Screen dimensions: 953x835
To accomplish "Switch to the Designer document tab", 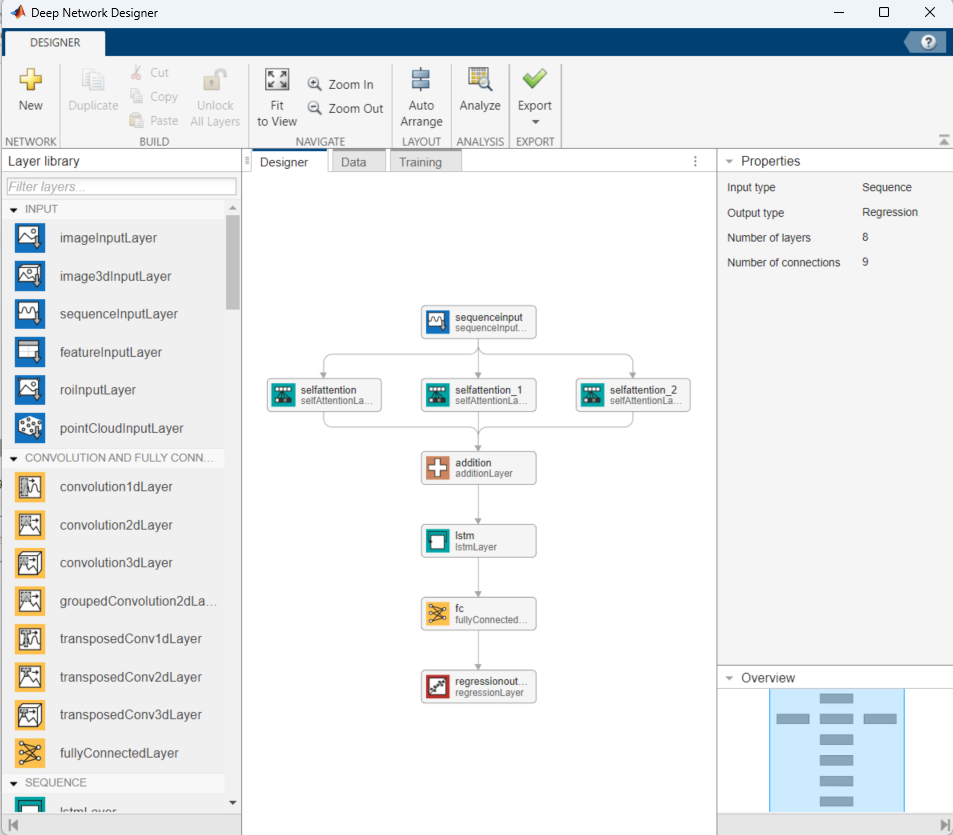I will (x=284, y=162).
